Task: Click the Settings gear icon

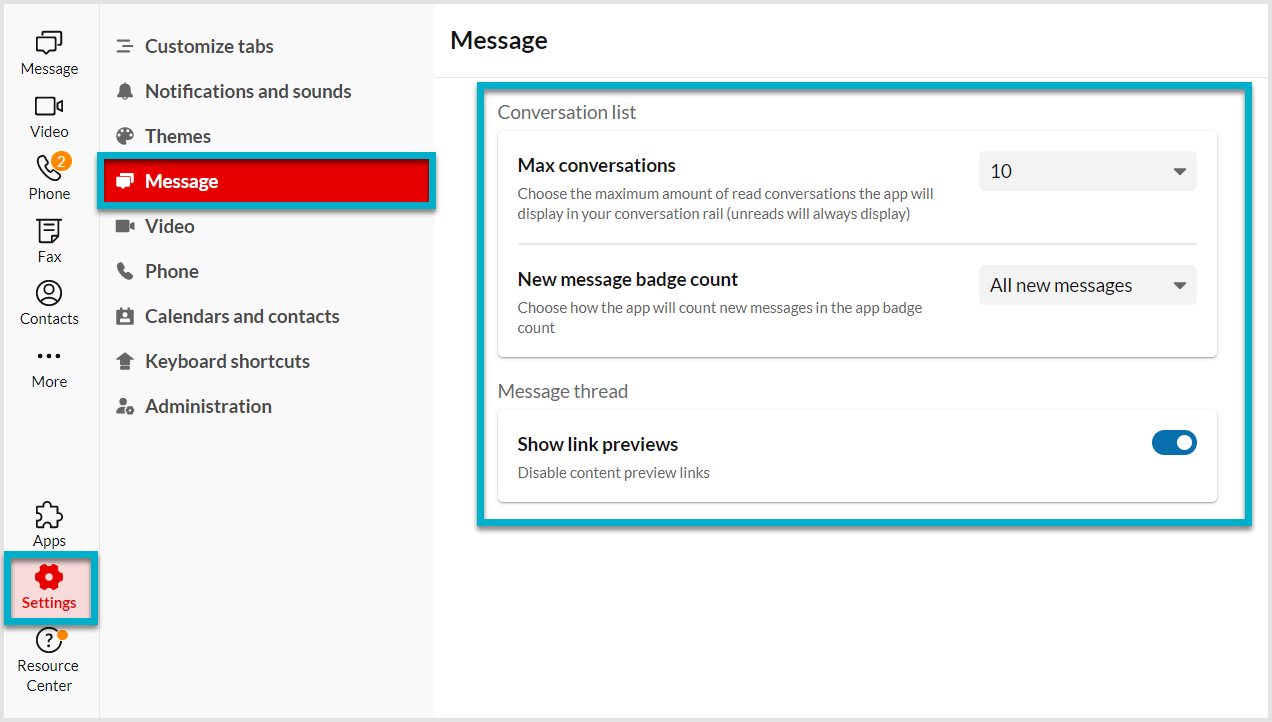Action: coord(49,577)
